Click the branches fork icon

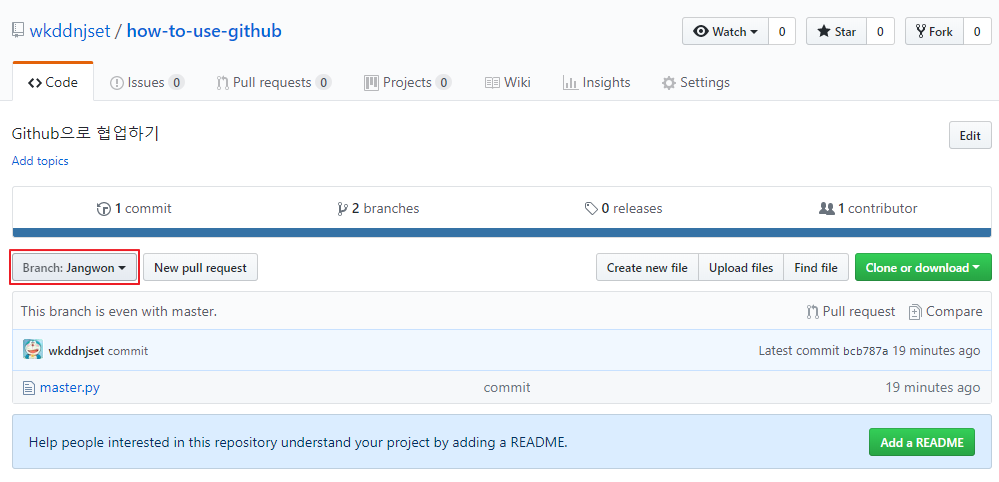(x=343, y=209)
